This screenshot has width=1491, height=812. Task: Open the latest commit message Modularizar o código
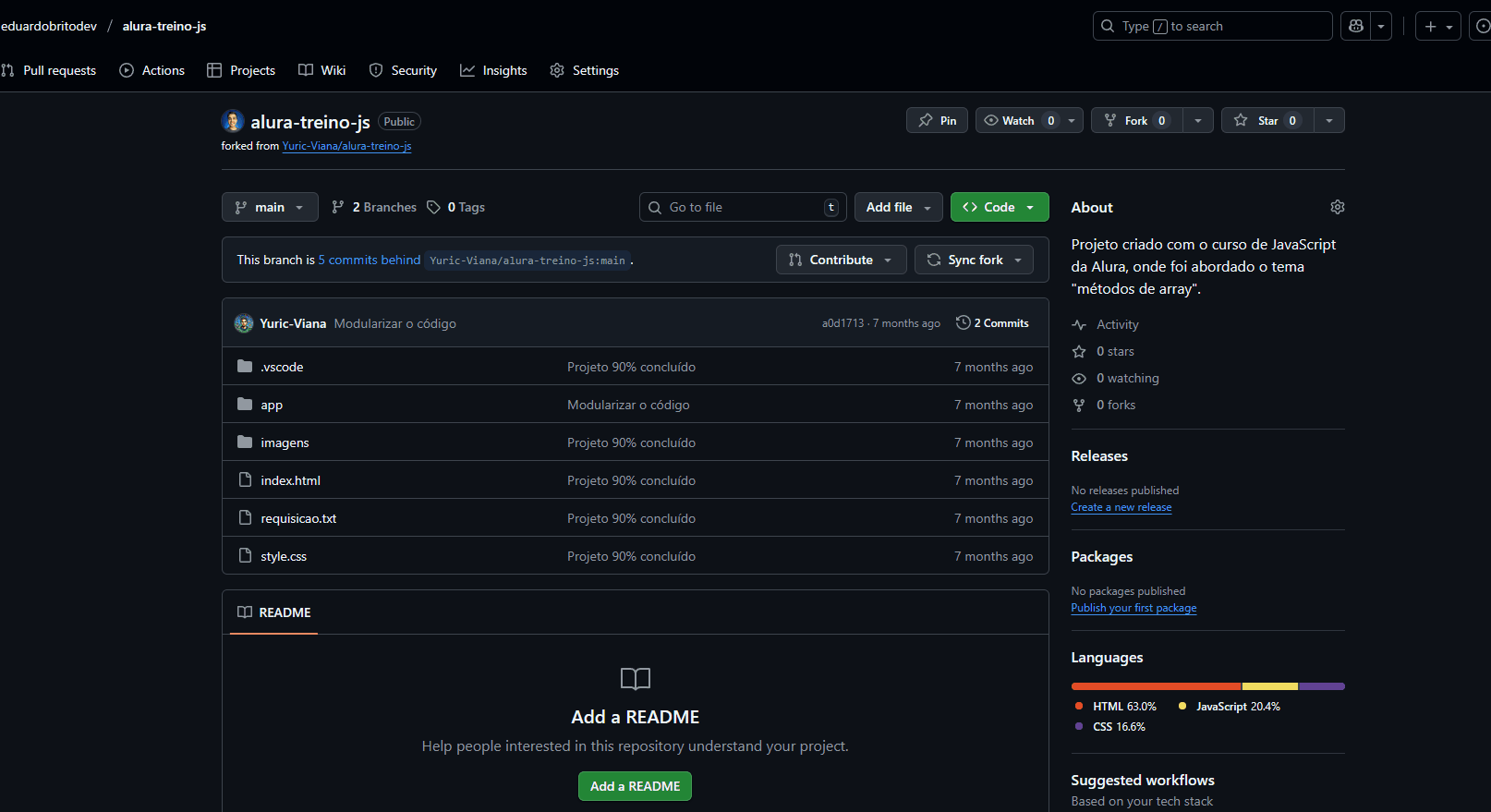395,323
